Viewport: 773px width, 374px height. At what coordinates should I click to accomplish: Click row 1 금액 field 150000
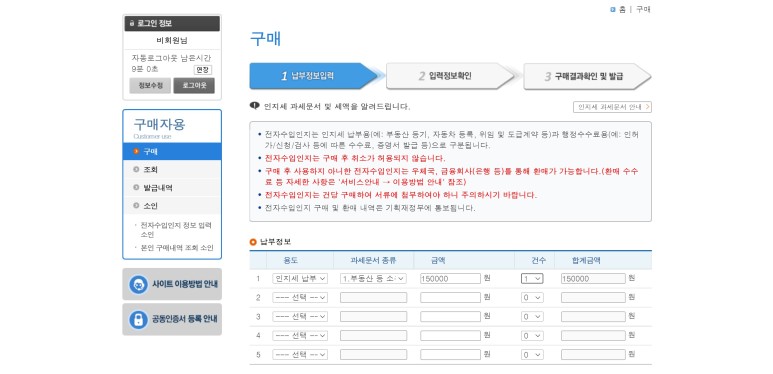click(x=450, y=278)
